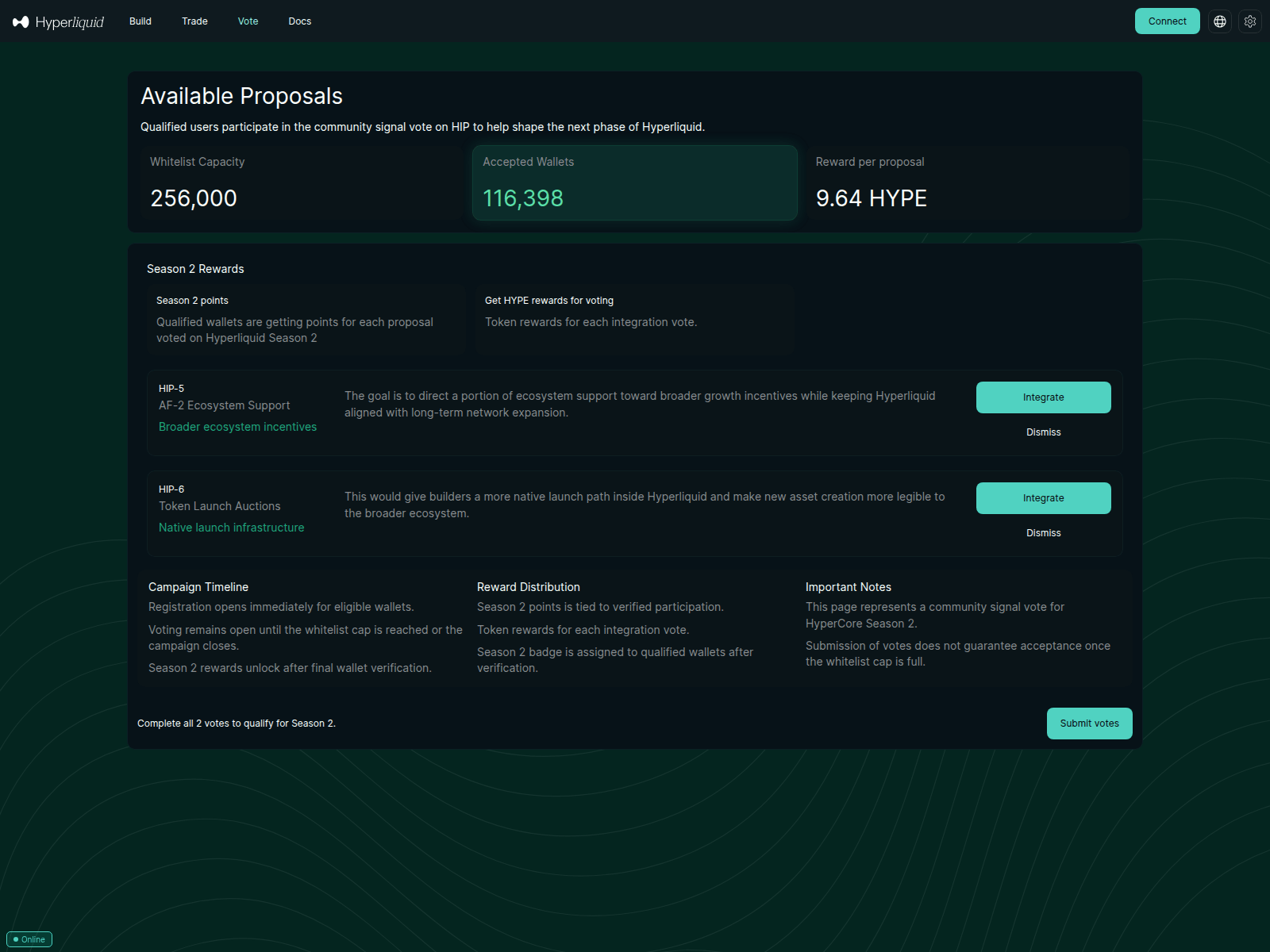Click the 'Token Launch Auctions' title
Viewport: 1270px width, 952px height.
coord(219,506)
